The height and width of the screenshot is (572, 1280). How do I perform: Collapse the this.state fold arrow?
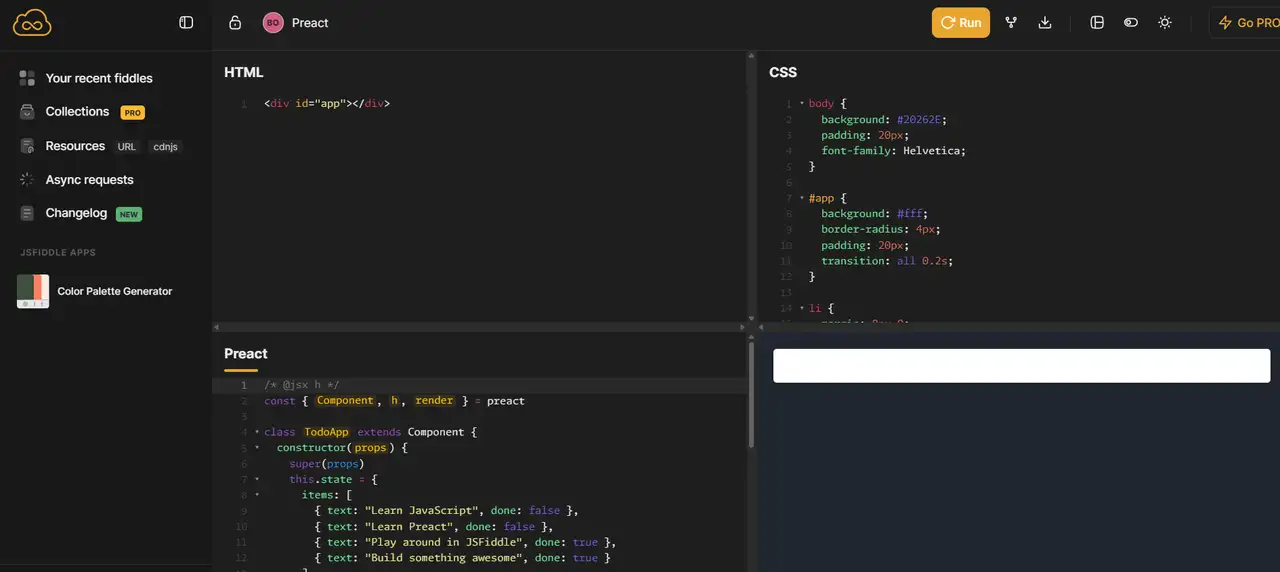click(257, 479)
